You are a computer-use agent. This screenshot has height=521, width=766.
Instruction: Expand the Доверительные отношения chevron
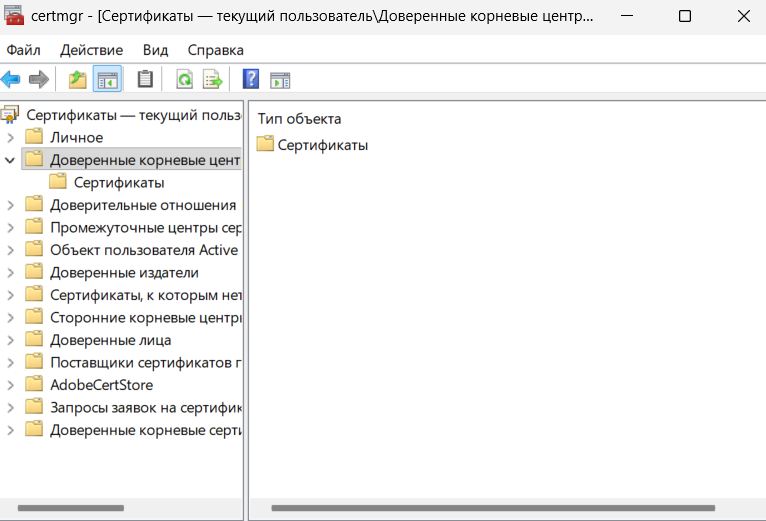pos(10,205)
